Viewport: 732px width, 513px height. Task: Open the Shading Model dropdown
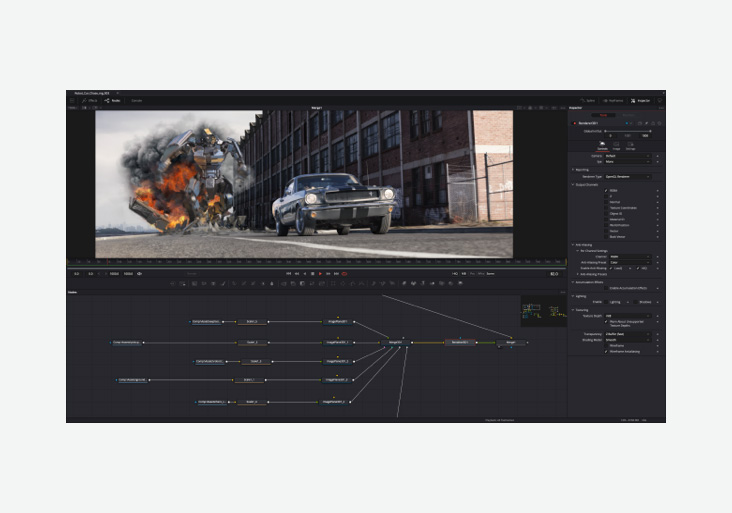click(628, 340)
